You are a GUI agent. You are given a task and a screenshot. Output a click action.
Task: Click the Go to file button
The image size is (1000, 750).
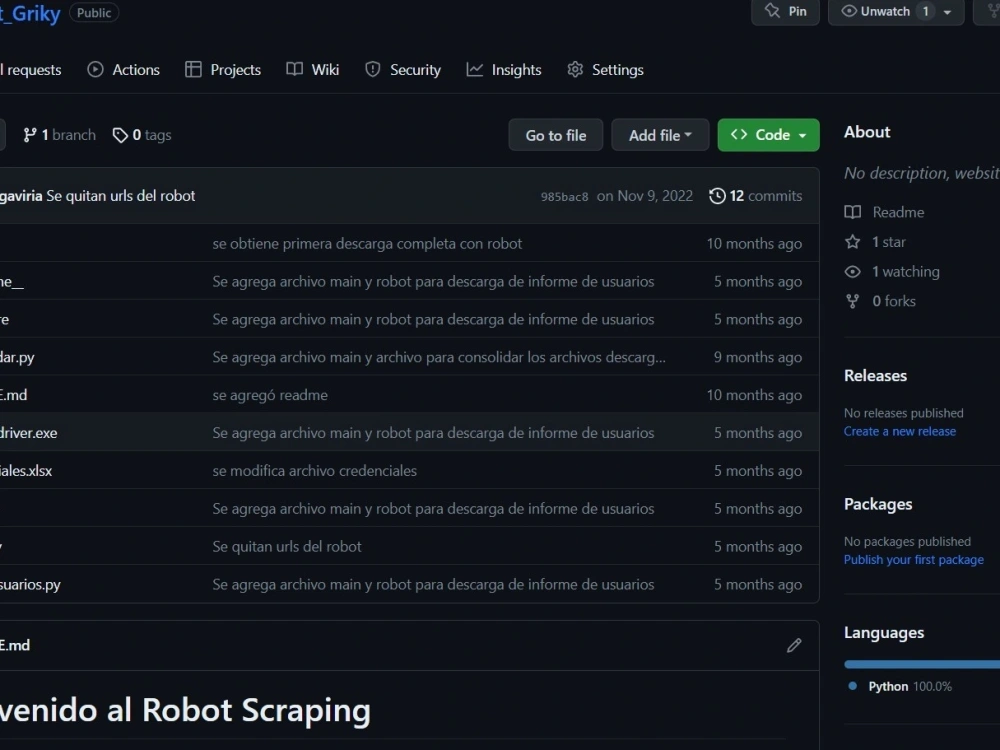(x=555, y=135)
